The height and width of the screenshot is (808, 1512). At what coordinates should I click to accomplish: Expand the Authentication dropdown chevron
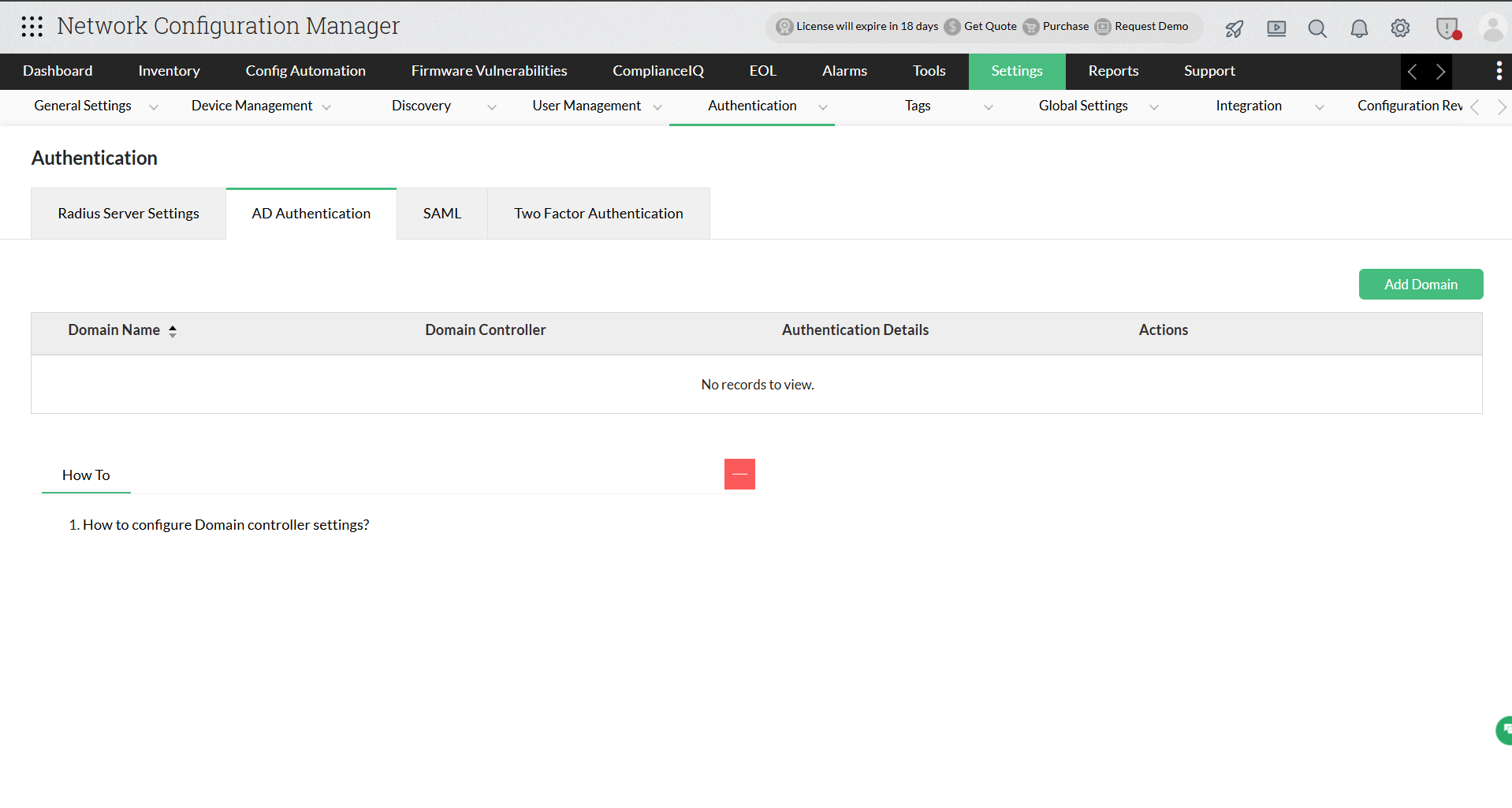823,107
